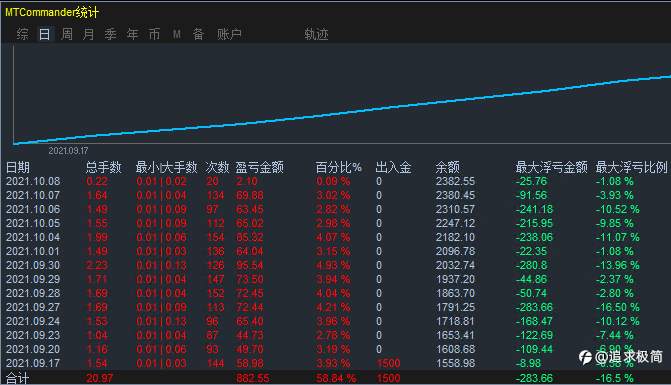
Task: Click the 百分比% column header
Action: pyautogui.click(x=339, y=167)
